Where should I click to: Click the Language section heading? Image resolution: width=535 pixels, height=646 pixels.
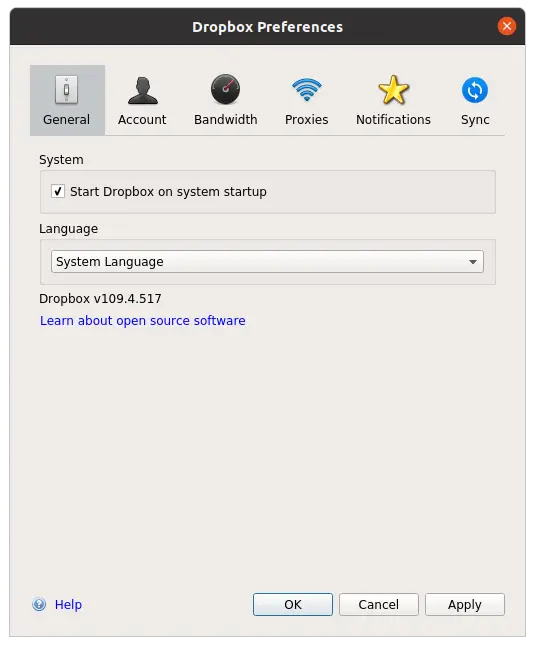pos(68,229)
